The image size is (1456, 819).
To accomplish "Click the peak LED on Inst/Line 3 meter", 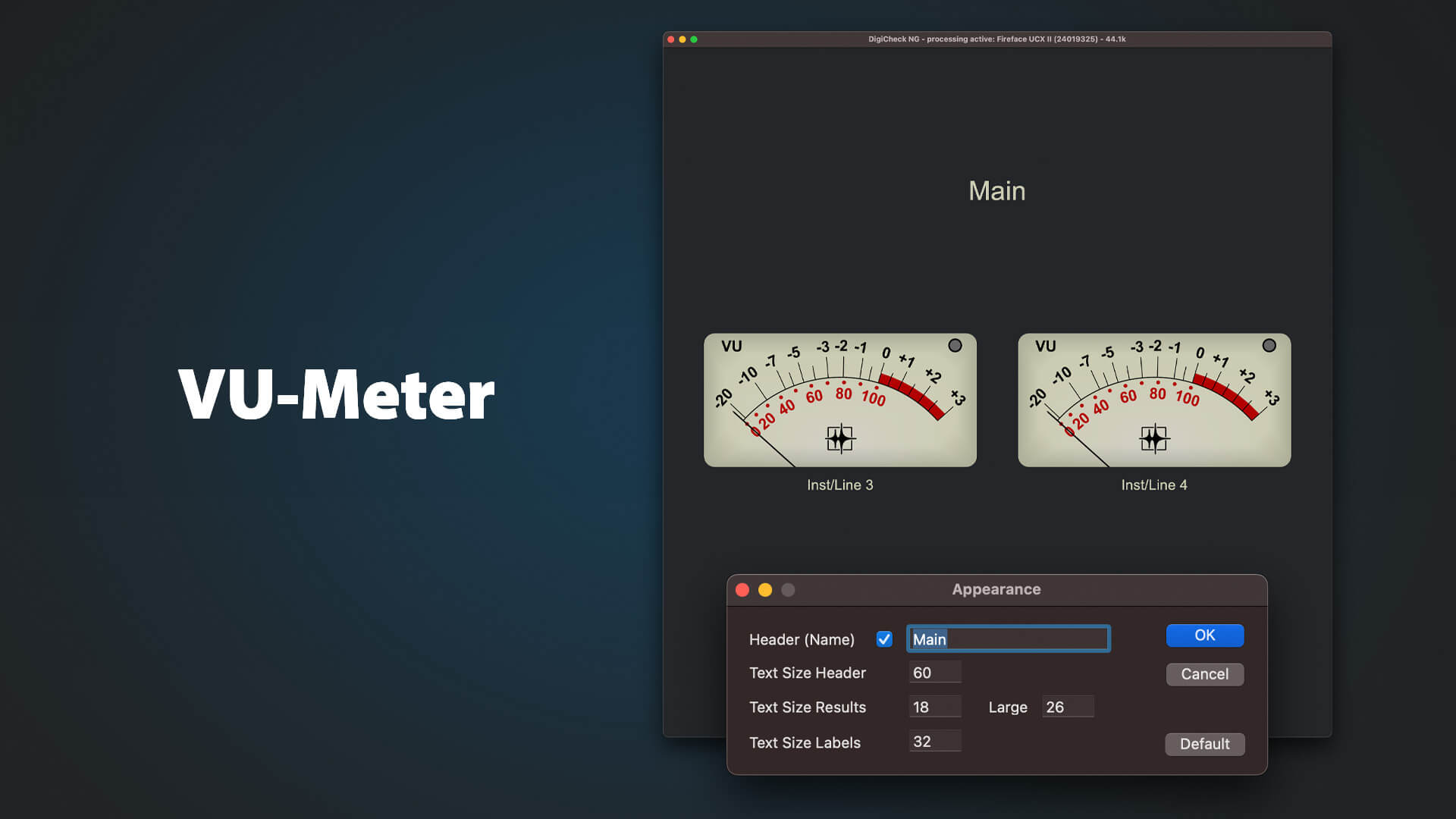I will tap(955, 346).
